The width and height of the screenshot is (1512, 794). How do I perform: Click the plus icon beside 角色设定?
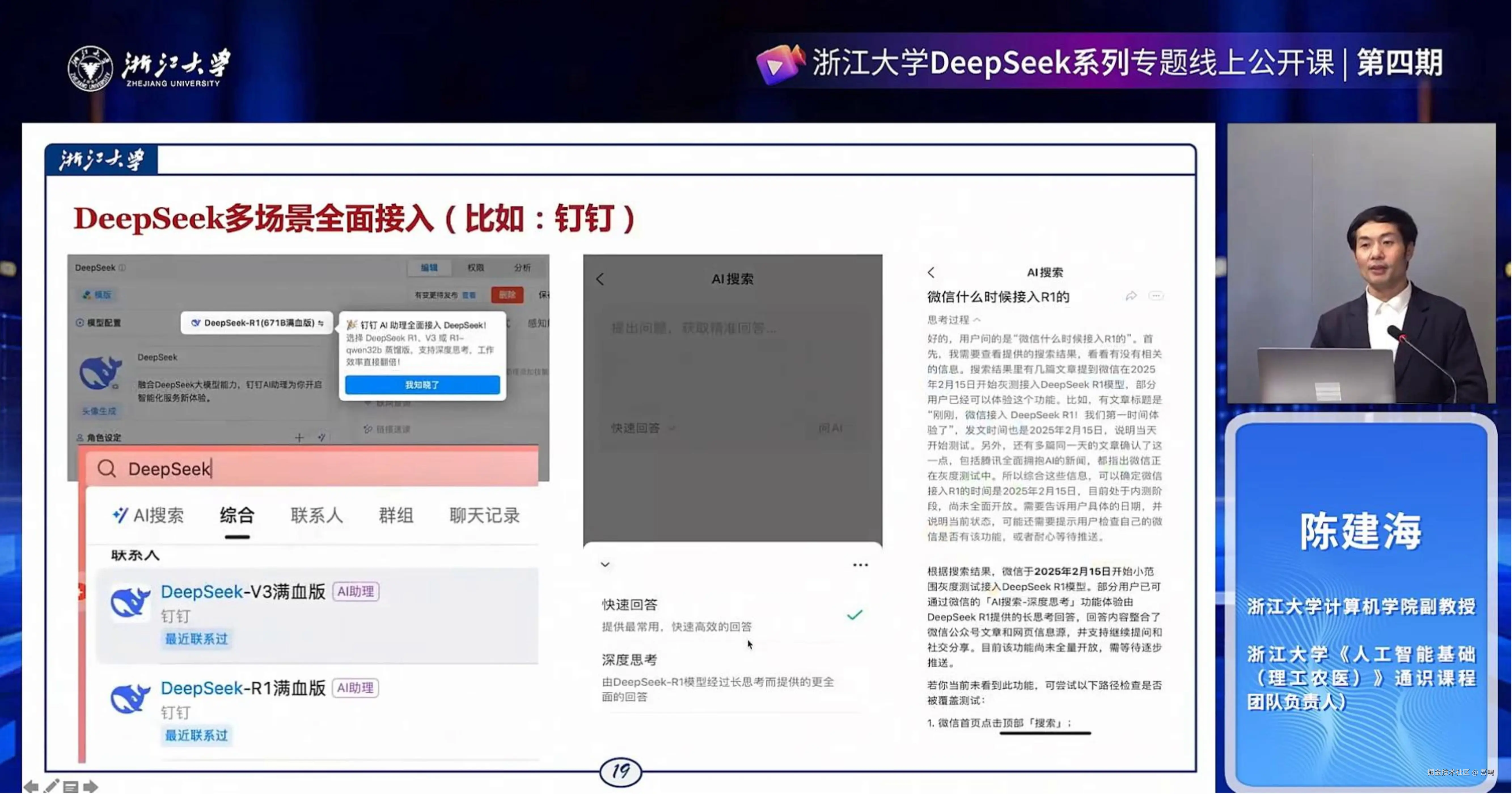[299, 438]
